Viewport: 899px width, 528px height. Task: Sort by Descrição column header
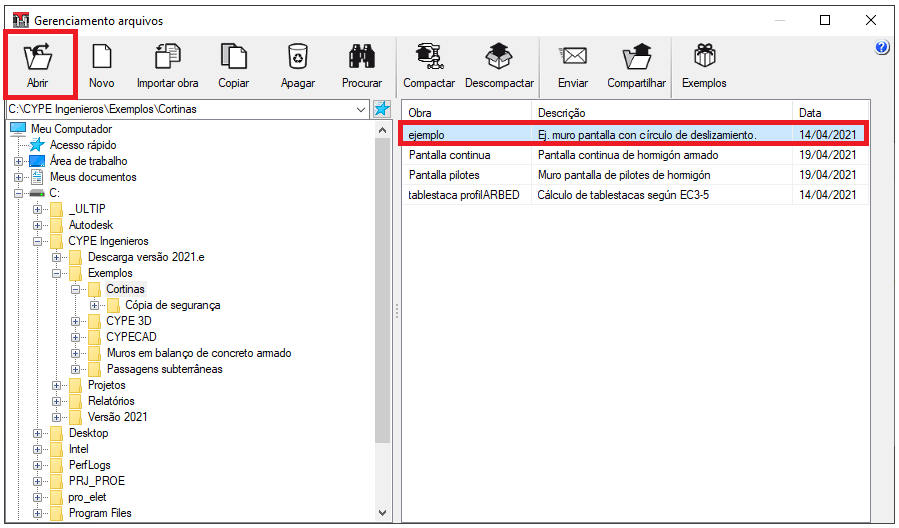coord(662,113)
